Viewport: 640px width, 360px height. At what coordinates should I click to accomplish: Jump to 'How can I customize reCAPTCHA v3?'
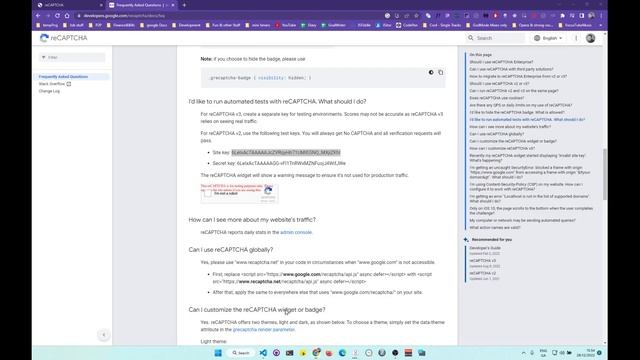pos(502,149)
